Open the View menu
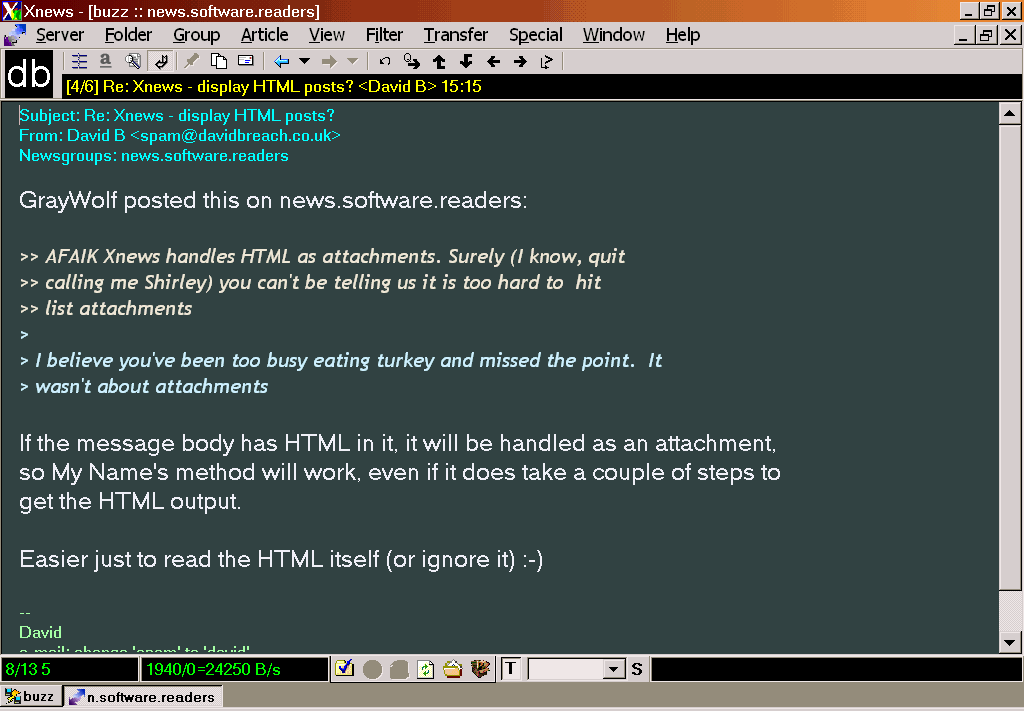This screenshot has width=1024, height=711. [x=327, y=35]
